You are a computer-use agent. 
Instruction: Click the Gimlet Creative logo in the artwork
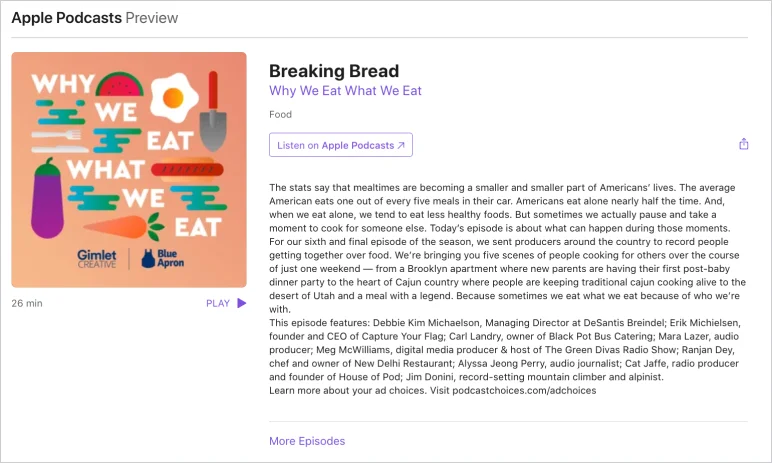coord(96,259)
